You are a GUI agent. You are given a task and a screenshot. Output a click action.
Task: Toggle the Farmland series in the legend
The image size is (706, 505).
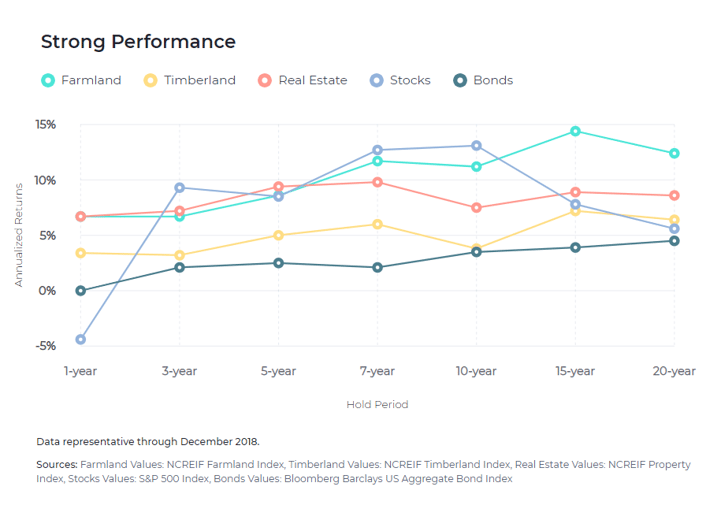pos(91,80)
